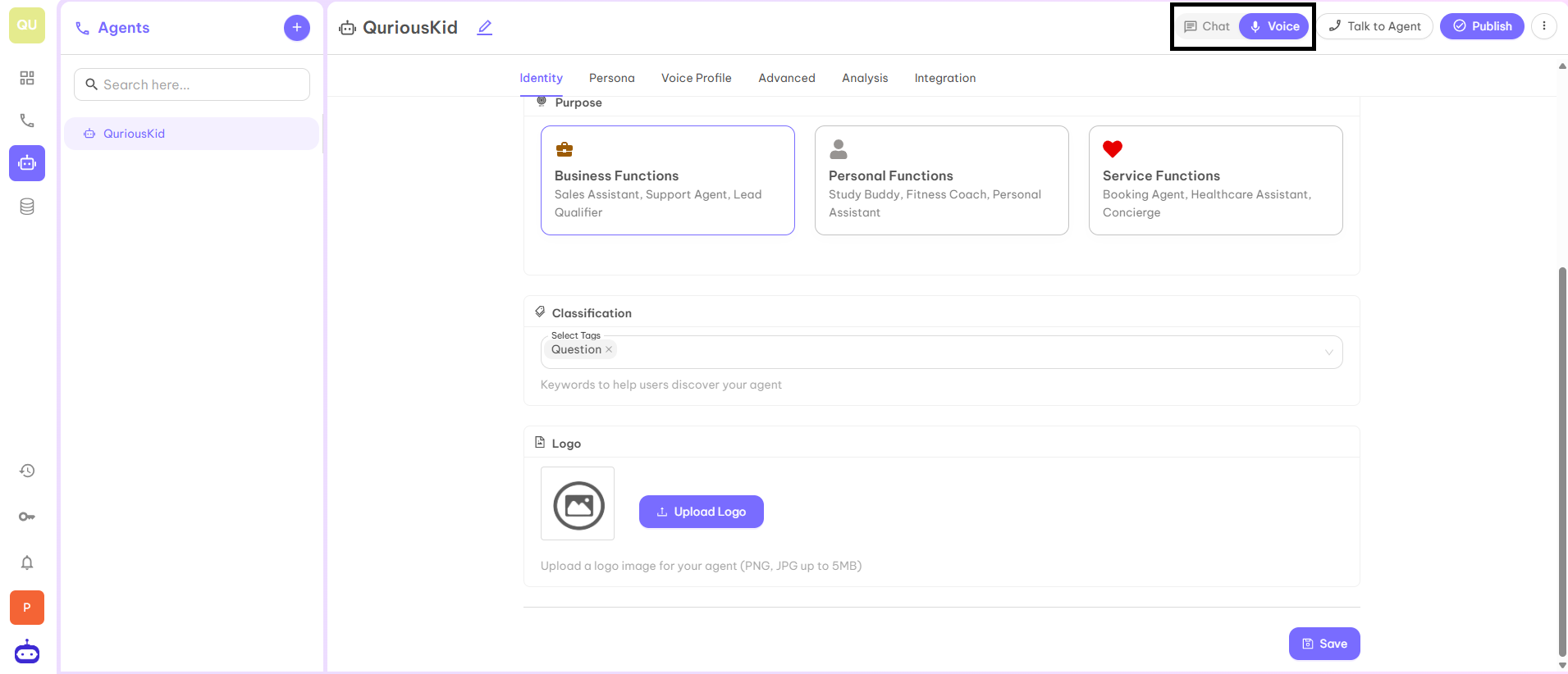1568x674 pixels.
Task: Select the agents robot icon in sidebar
Action: [27, 163]
